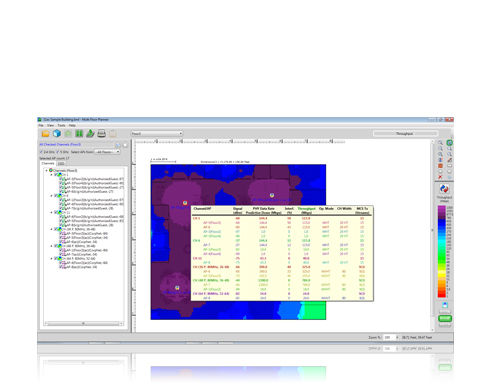The height and width of the screenshot is (385, 488).
Task: Open the Select APs from floors dropdown
Action: pyautogui.click(x=107, y=152)
